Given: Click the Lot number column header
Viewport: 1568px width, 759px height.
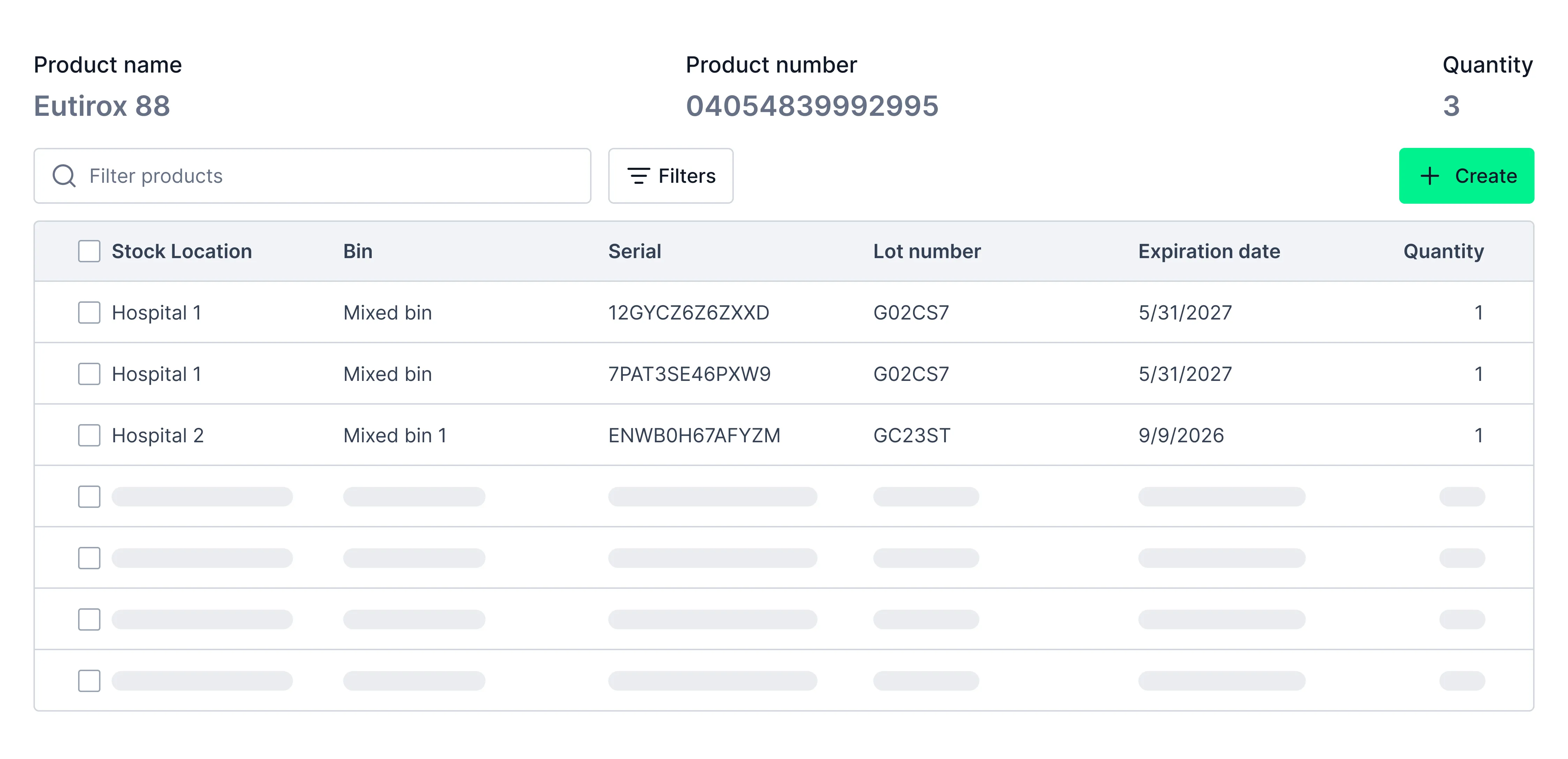Looking at the screenshot, I should click(927, 251).
